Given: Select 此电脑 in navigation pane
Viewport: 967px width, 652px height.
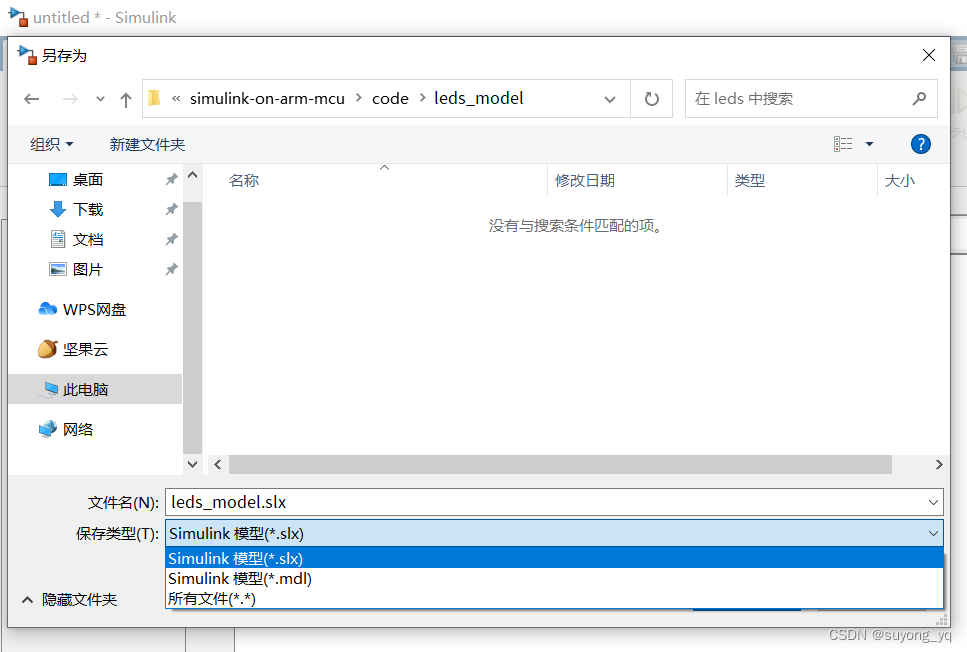Looking at the screenshot, I should point(96,389).
